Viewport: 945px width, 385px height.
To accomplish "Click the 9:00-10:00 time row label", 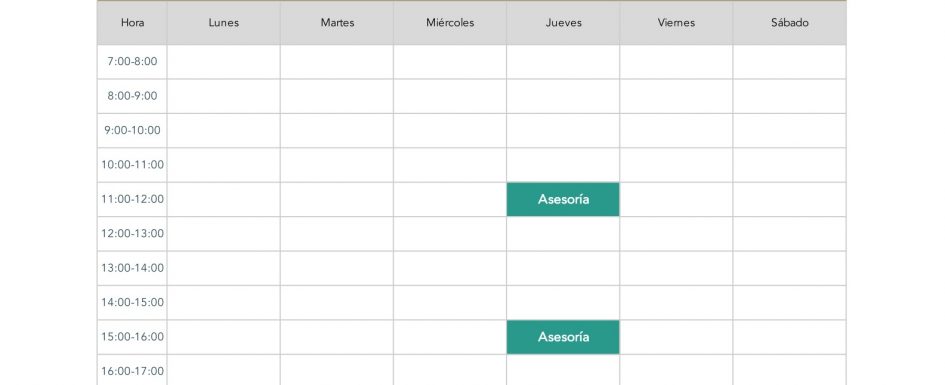I will [132, 130].
